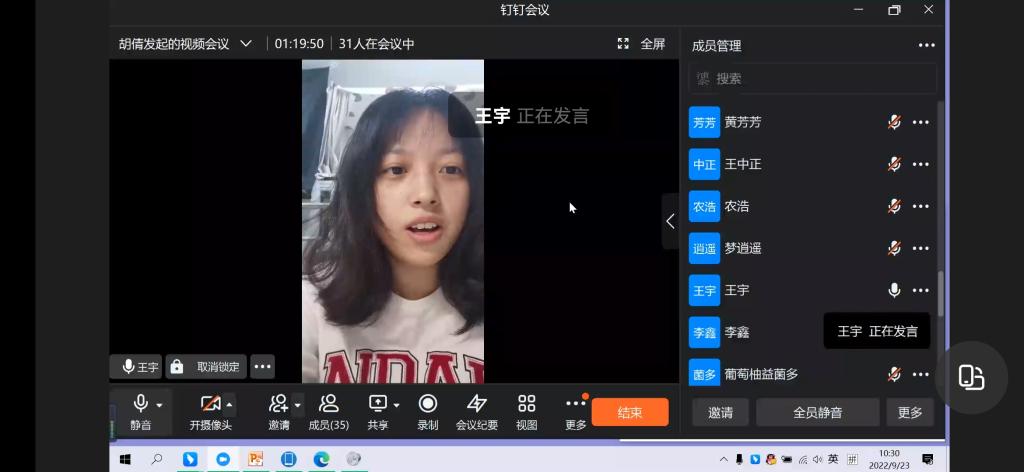1024x472 pixels.
Task: Expand camera options arrow
Action: coord(229,404)
